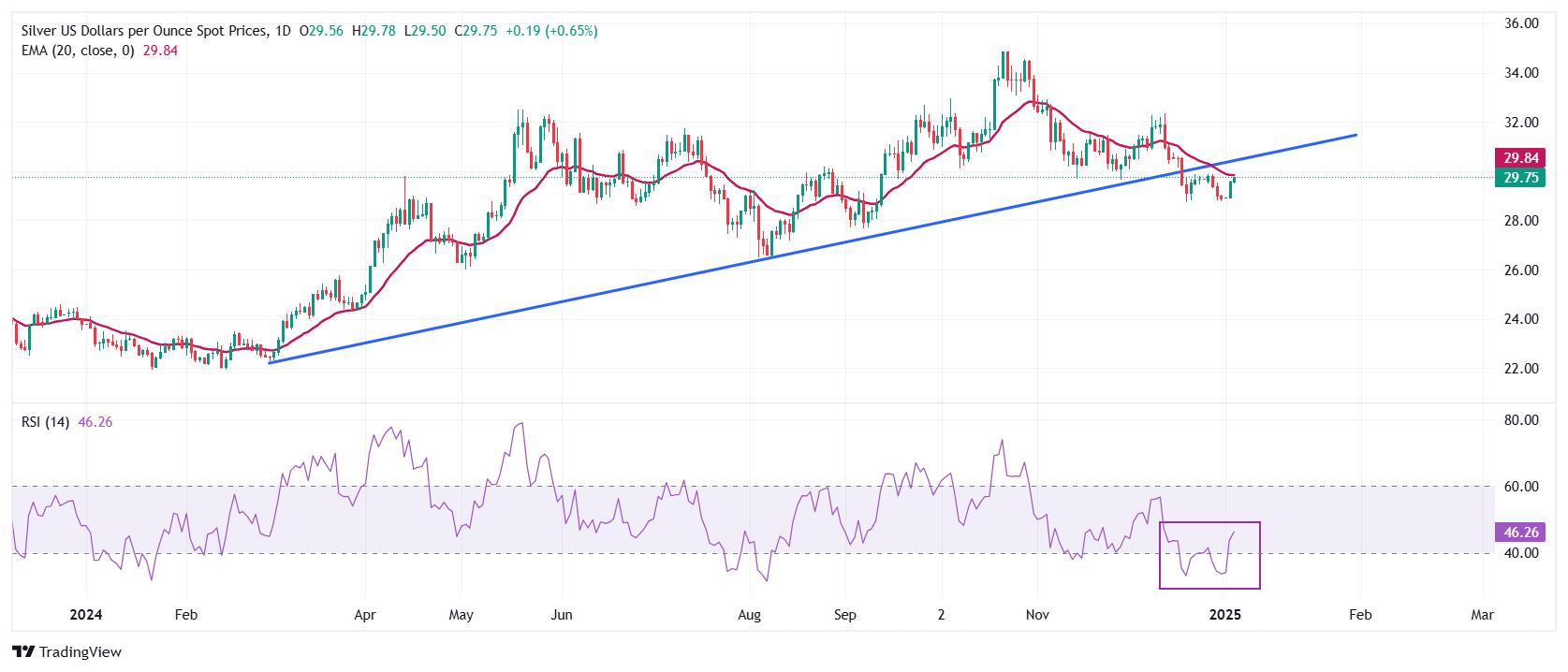Click the green 29.75 current price tag
Viewport: 1568px width, 672px height.
pos(1520,178)
